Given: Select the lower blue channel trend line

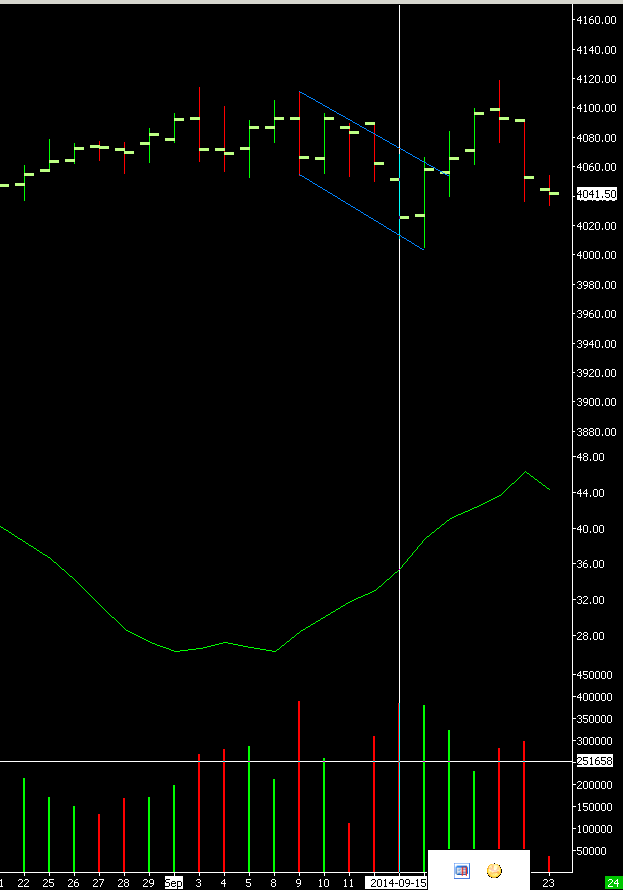Looking at the screenshot, I should [x=361, y=212].
